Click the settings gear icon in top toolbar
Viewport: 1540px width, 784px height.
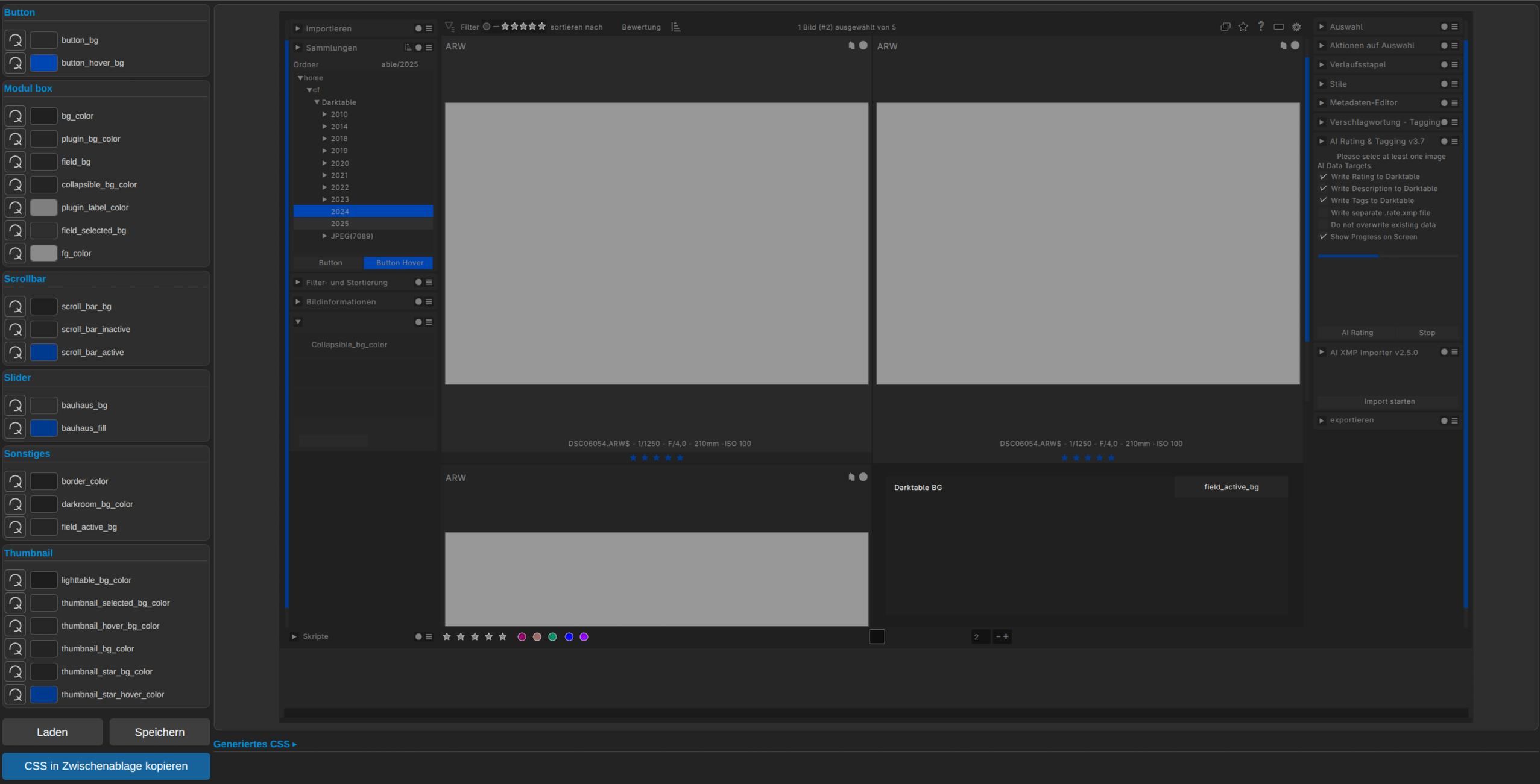tap(1296, 27)
